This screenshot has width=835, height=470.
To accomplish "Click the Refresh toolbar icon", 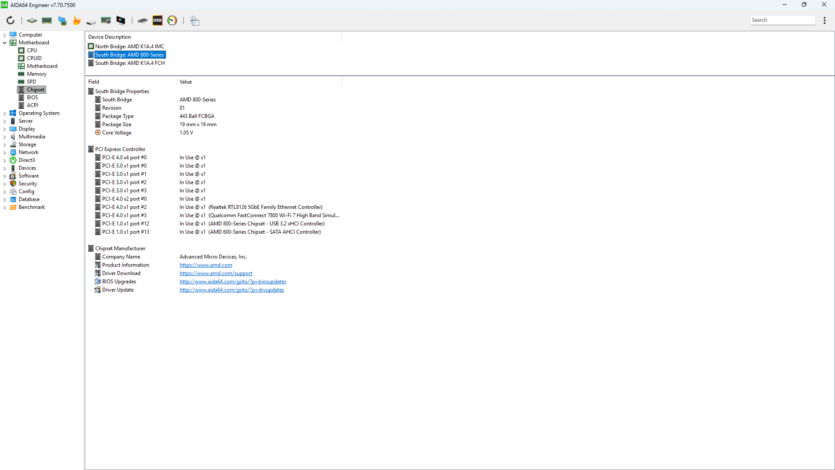I will pos(10,20).
